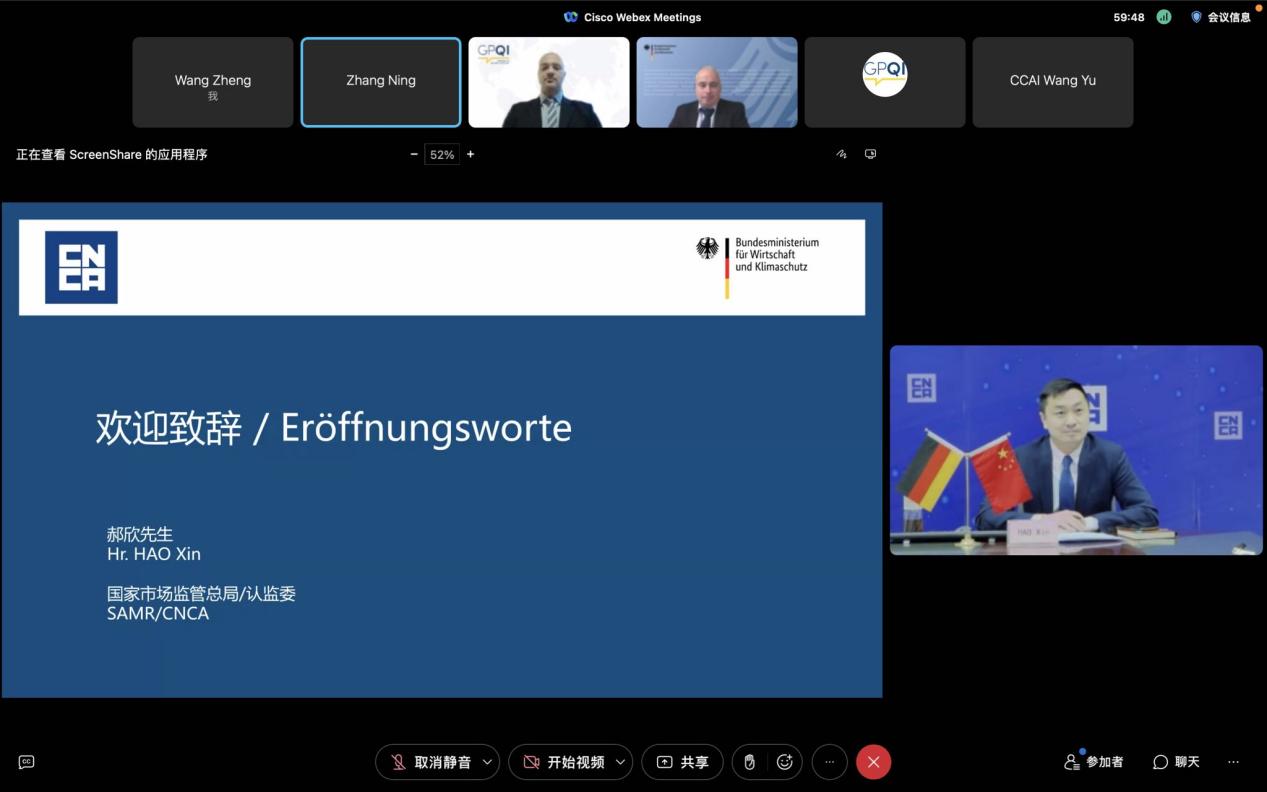The width and height of the screenshot is (1267, 792).
Task: Click the annotate pen icon
Action: [x=841, y=154]
